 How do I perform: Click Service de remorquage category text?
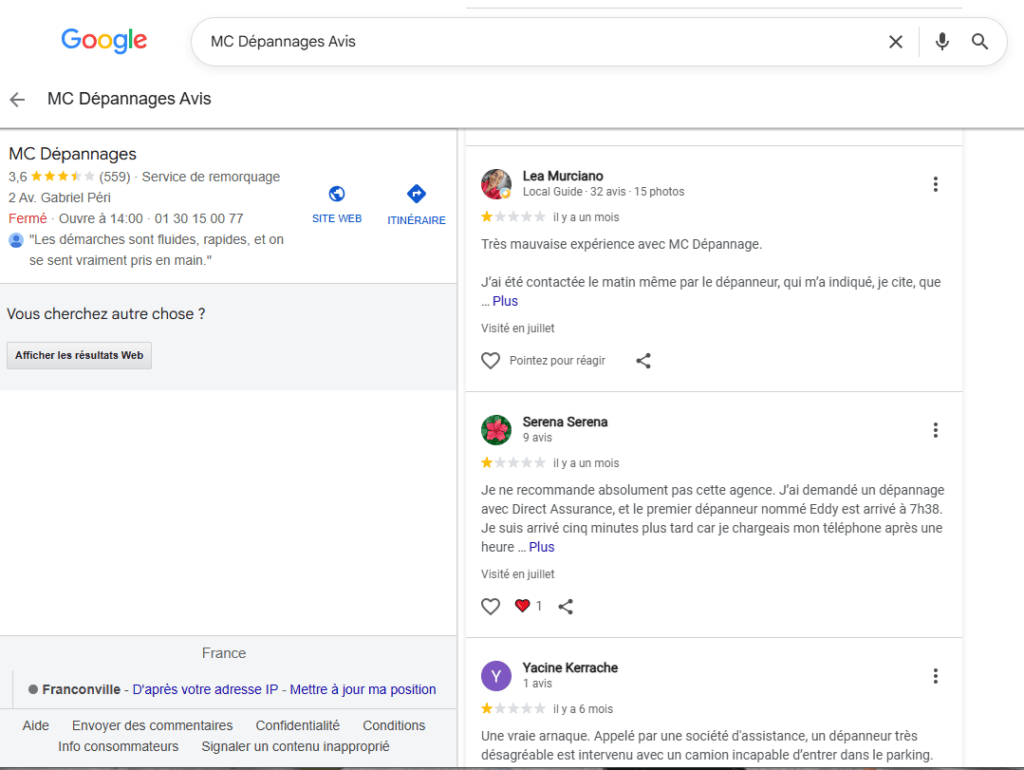211,177
